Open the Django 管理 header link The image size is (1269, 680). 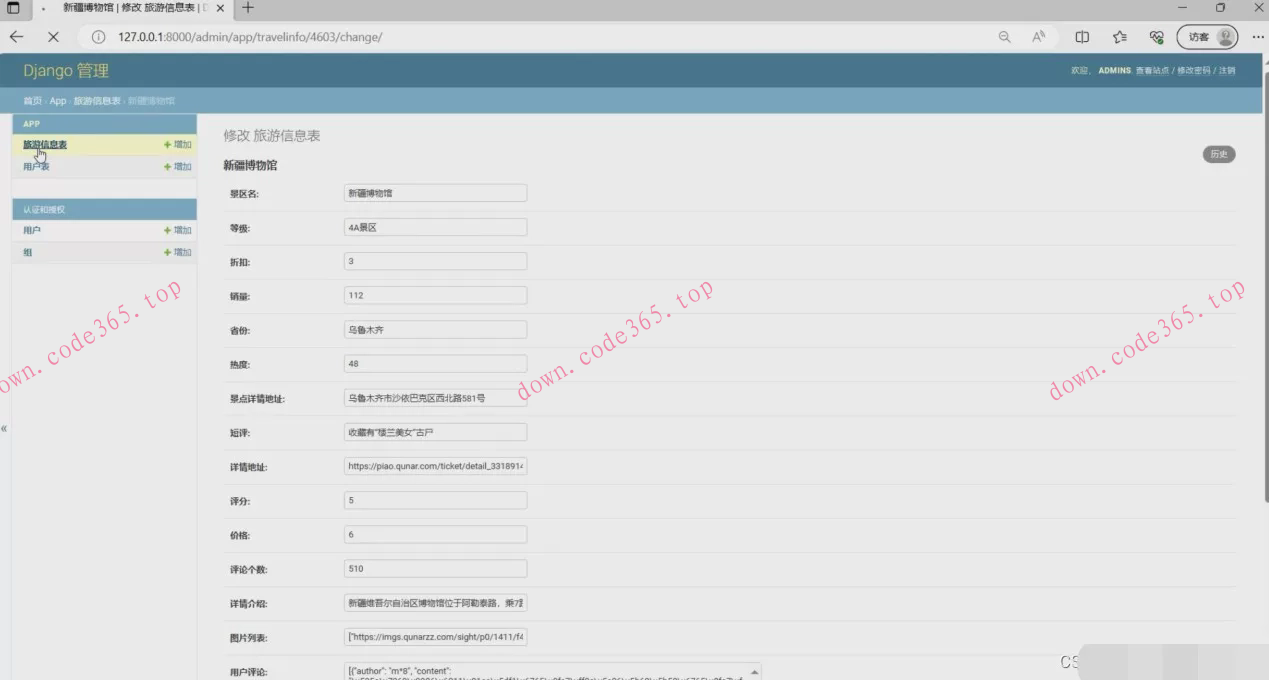[66, 71]
